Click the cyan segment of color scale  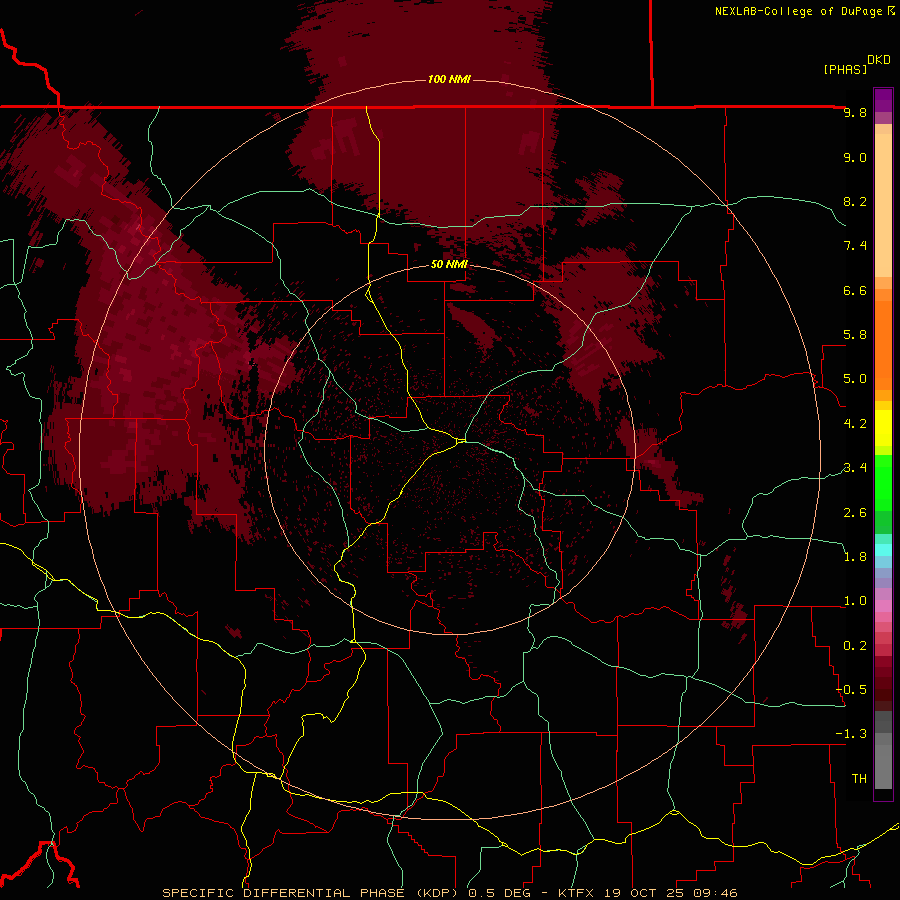[883, 549]
